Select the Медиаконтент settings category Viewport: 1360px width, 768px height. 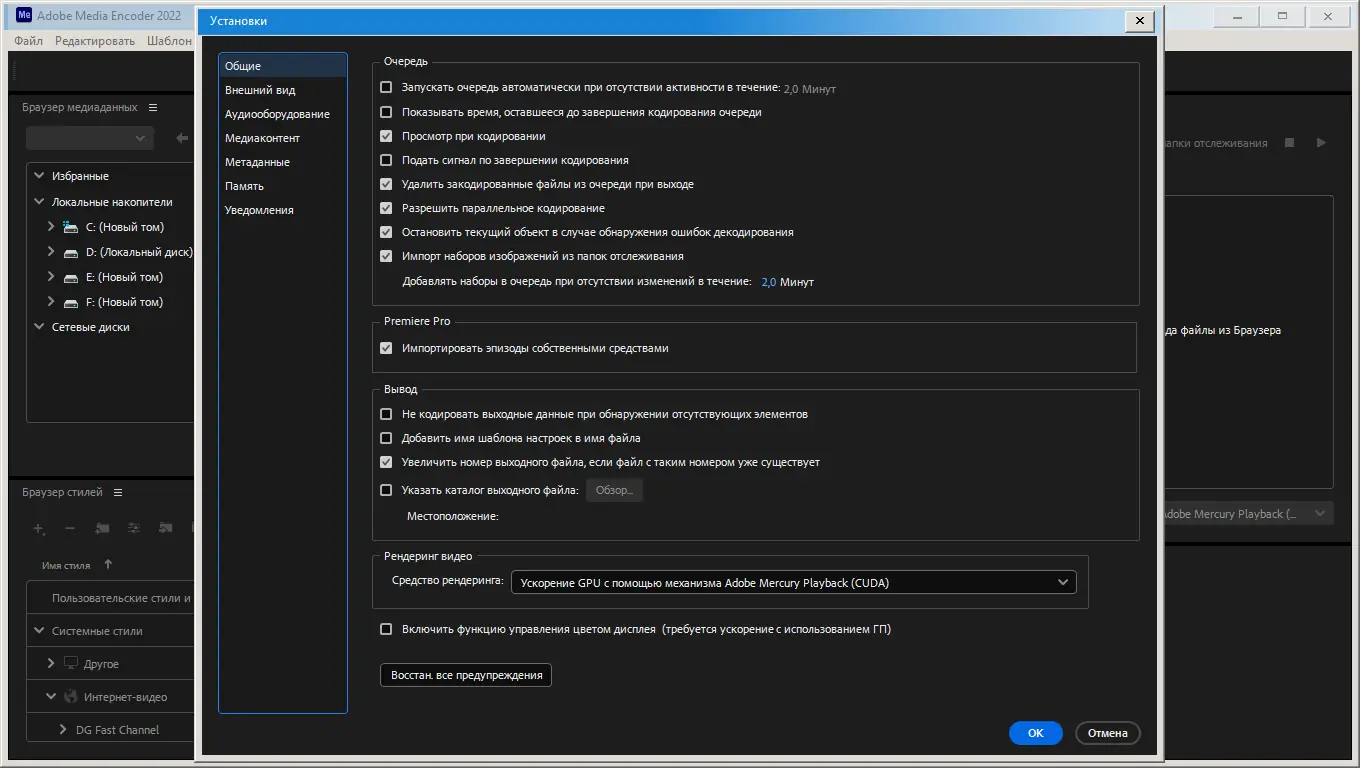click(x=283, y=138)
